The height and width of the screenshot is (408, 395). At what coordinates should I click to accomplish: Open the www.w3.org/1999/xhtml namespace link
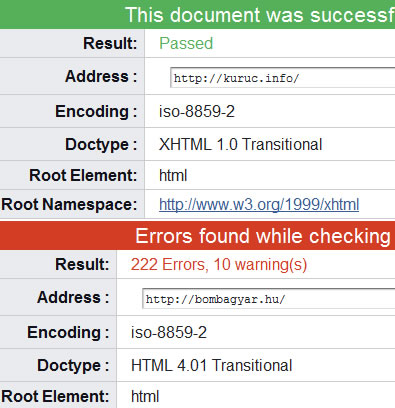(259, 204)
